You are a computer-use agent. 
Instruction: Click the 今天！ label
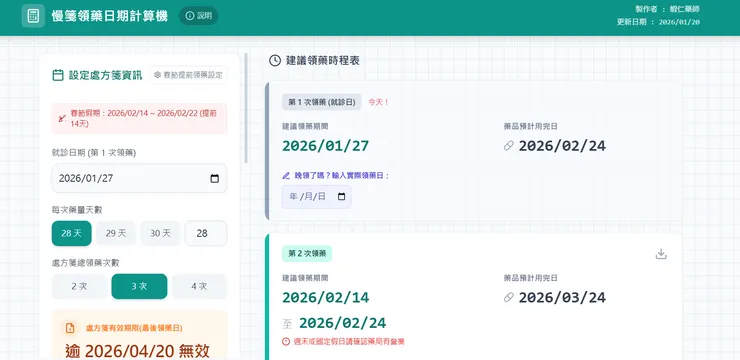click(378, 102)
